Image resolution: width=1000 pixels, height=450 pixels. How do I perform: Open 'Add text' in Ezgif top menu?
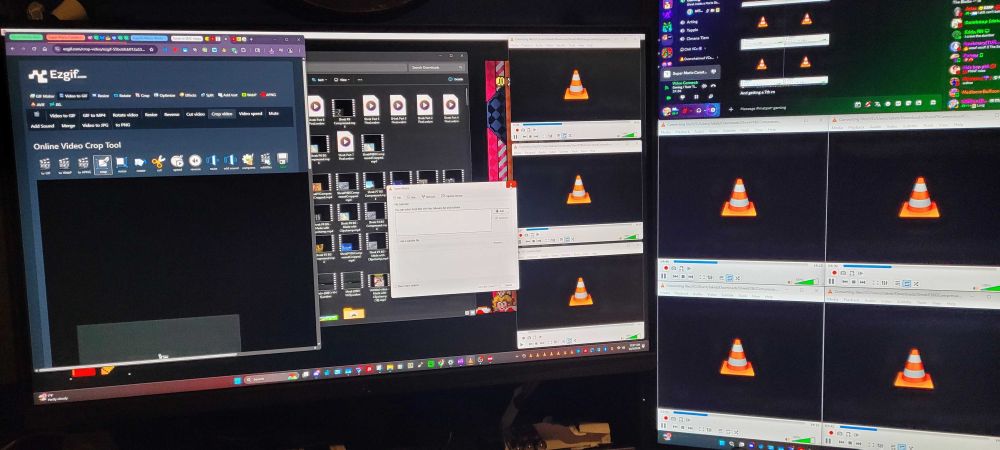[228, 95]
